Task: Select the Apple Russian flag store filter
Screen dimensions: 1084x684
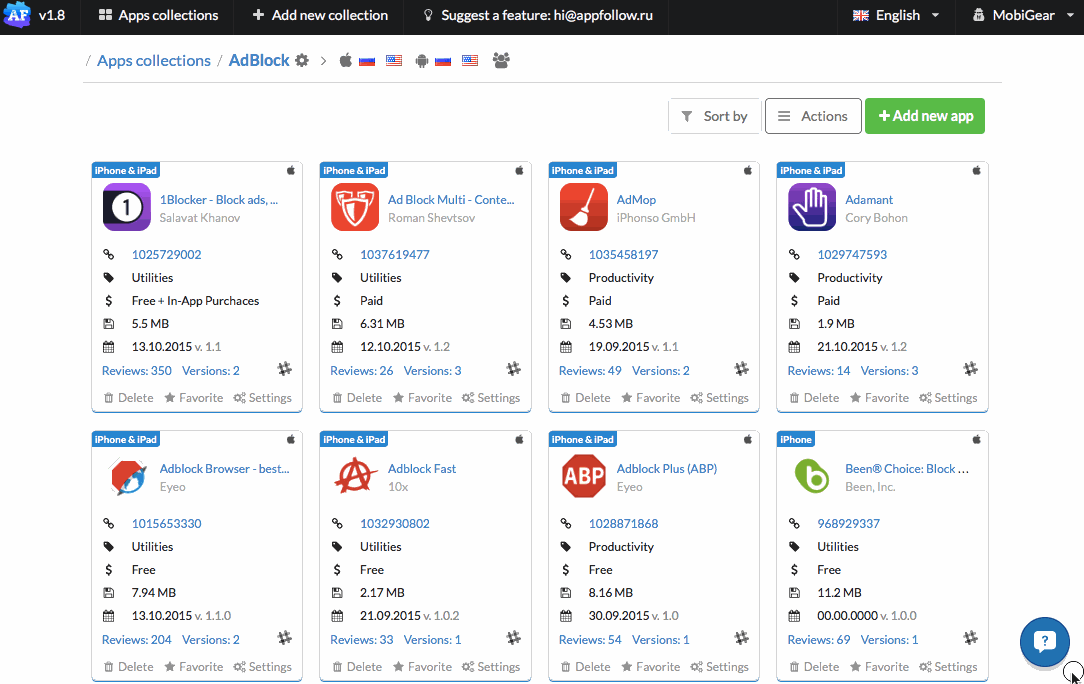Action: 366,61
